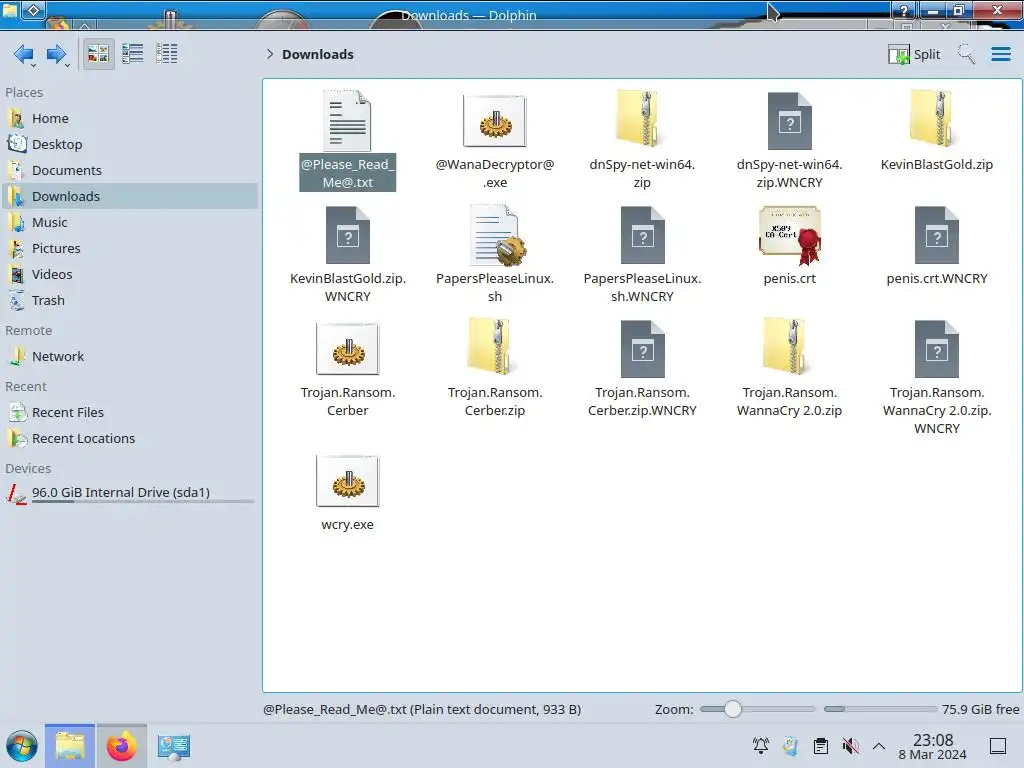Click the title bar help button
This screenshot has width=1024, height=768.
[x=904, y=10]
